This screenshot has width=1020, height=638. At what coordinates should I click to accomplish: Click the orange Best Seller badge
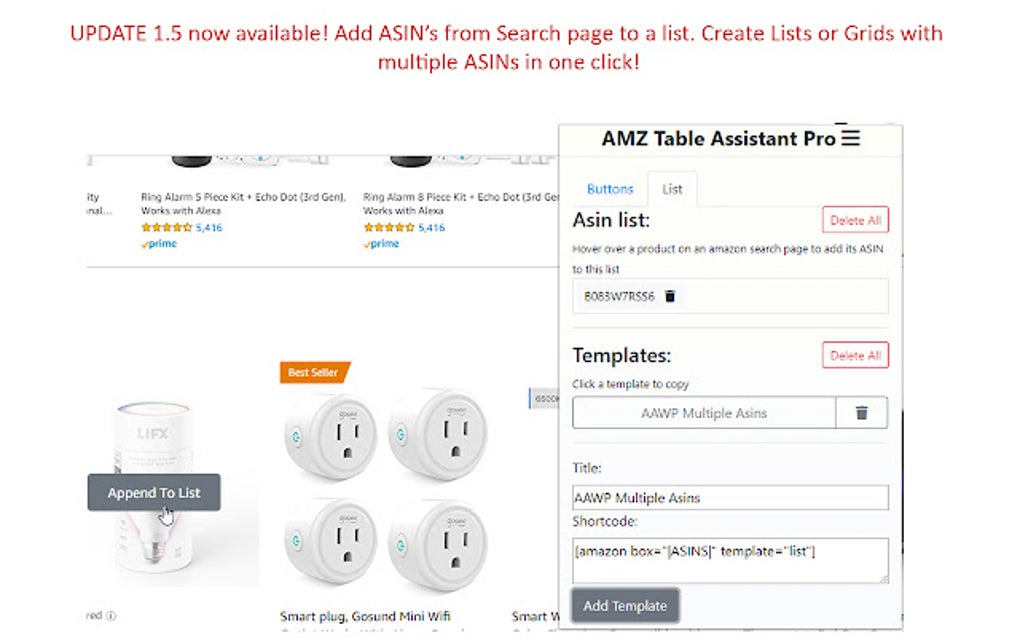pyautogui.click(x=314, y=373)
